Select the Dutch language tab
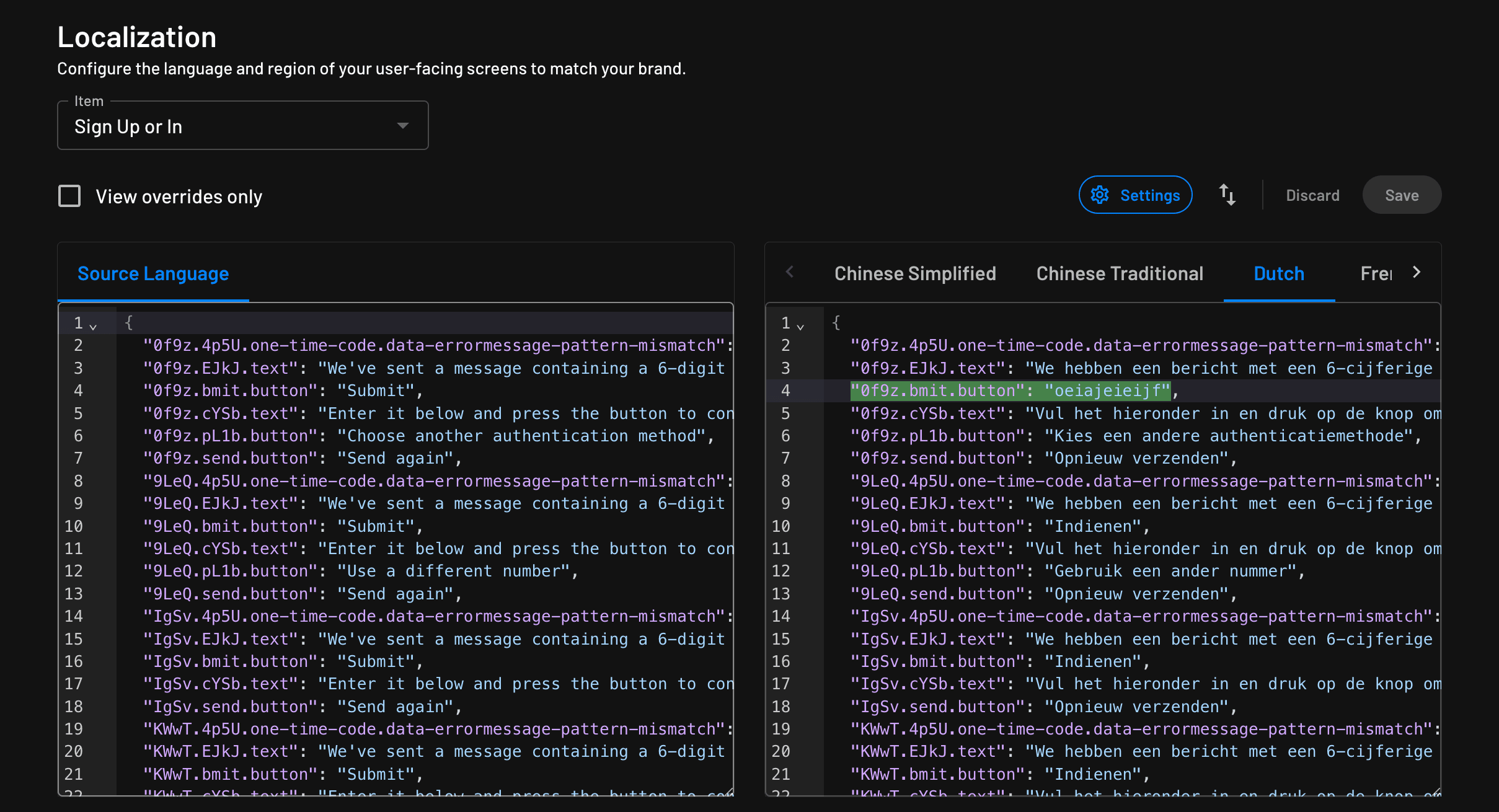The height and width of the screenshot is (812, 1499). pyautogui.click(x=1278, y=273)
